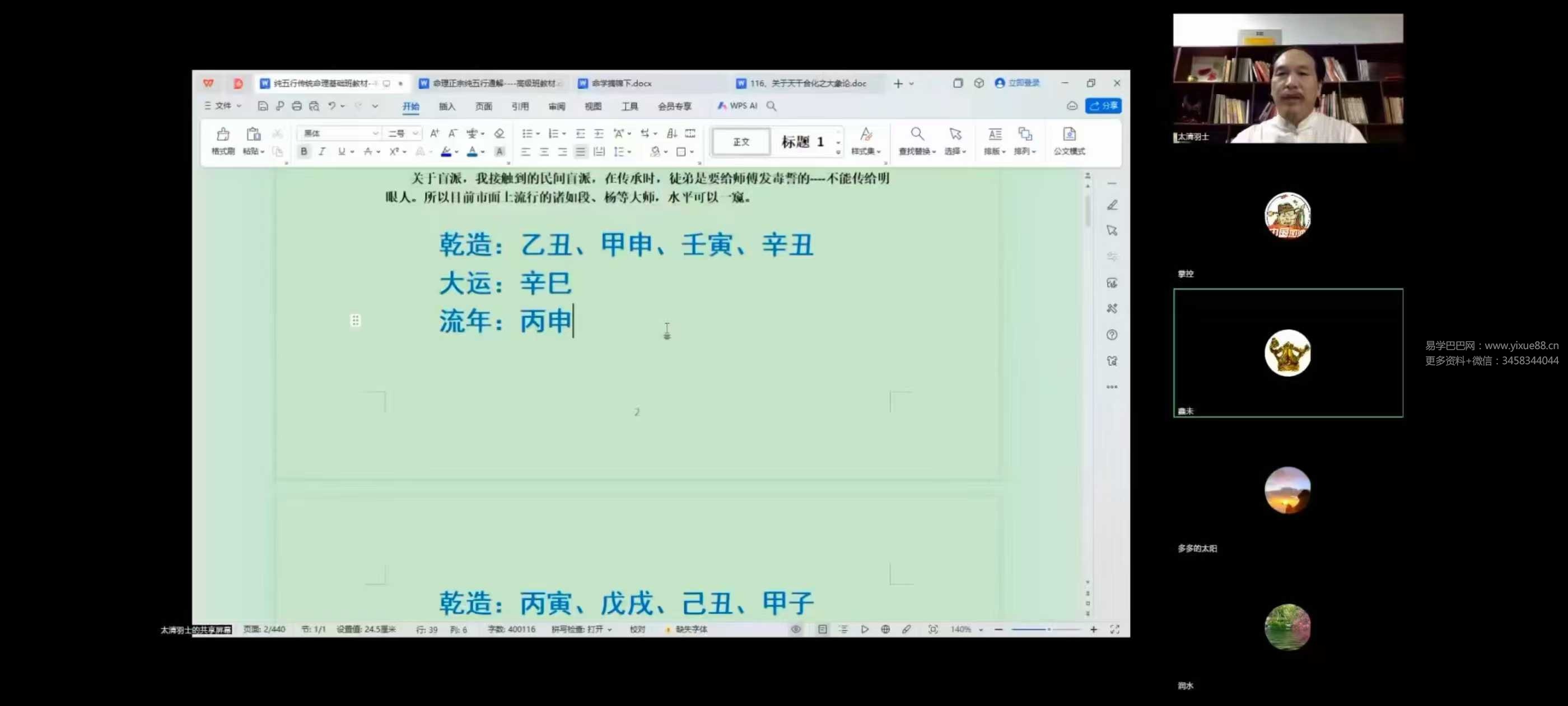
Task: Toggle bold formatting button
Action: coord(304,152)
